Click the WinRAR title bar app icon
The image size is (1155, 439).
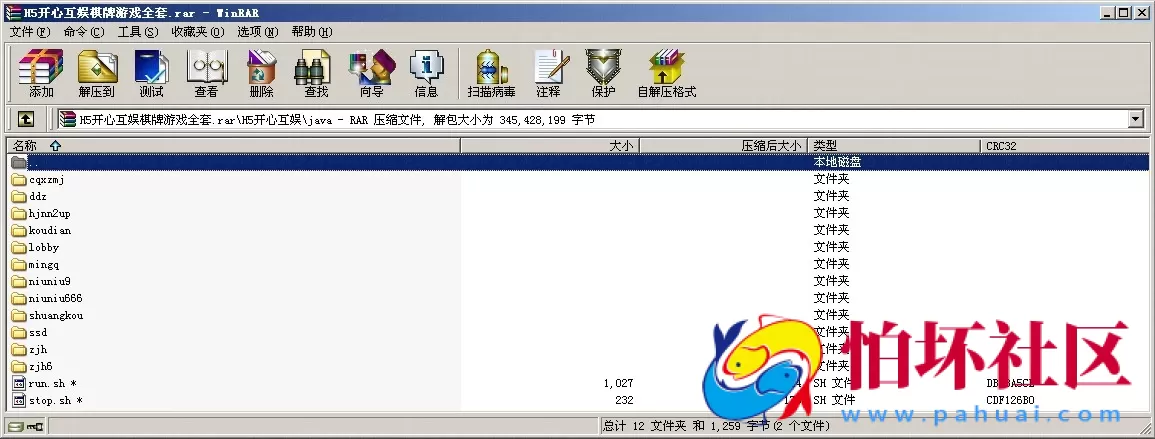coord(13,13)
